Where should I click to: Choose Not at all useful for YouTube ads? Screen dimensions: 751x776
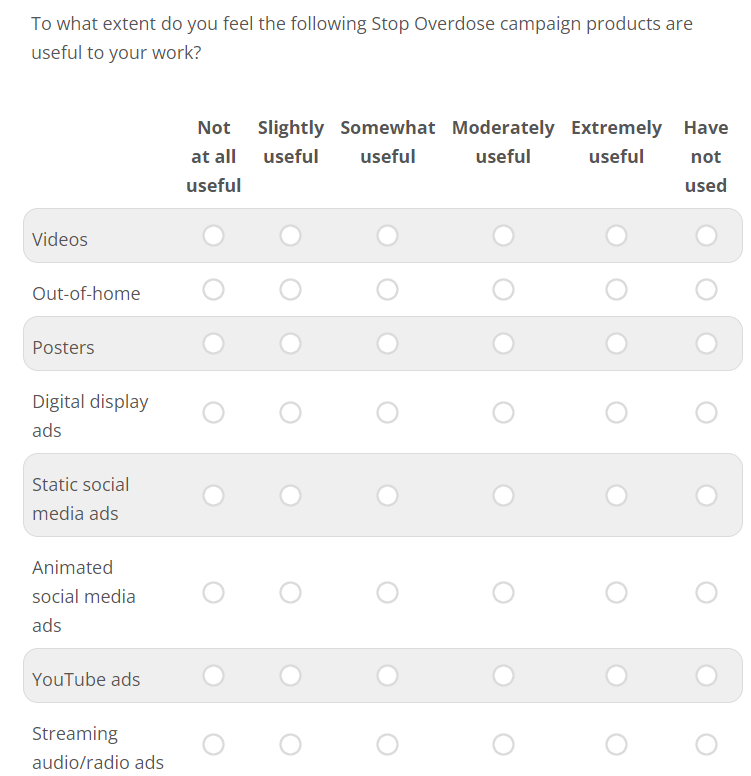pos(213,675)
